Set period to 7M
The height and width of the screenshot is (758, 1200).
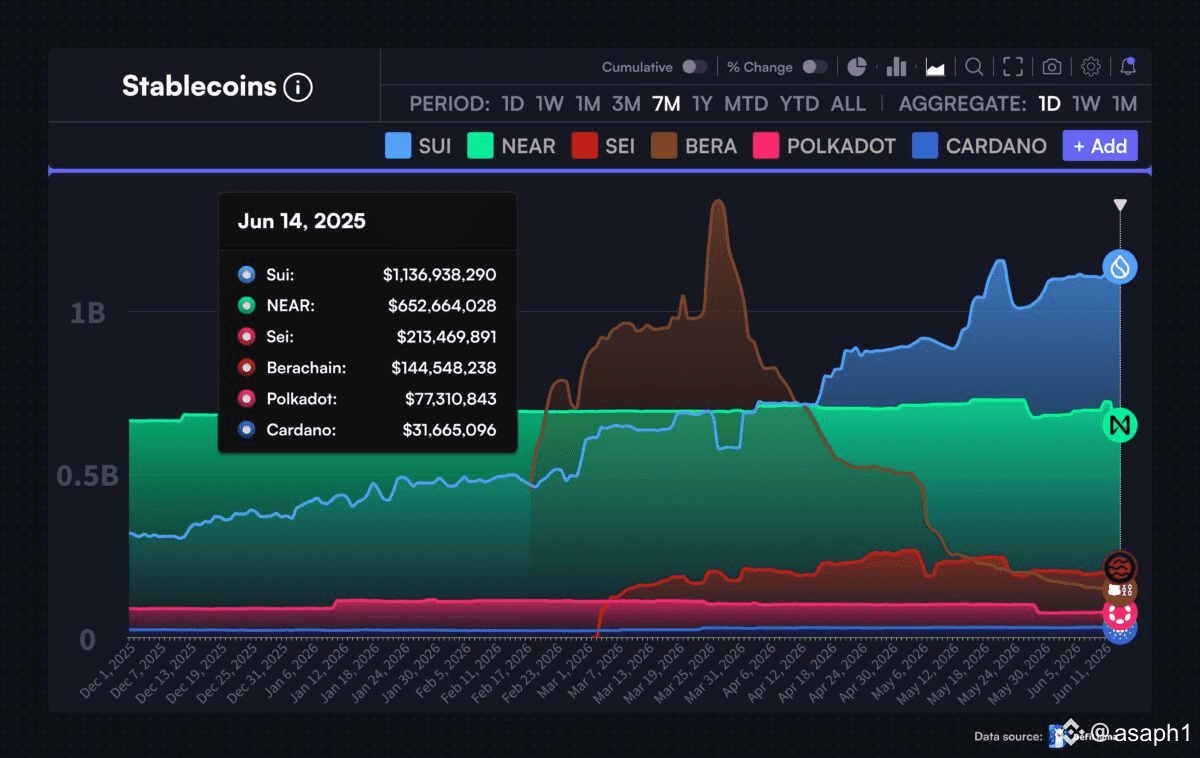666,104
